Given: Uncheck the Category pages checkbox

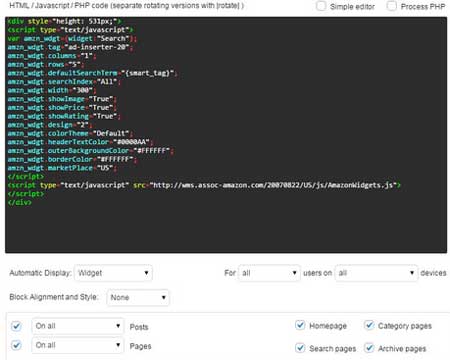Looking at the screenshot, I should (369, 325).
